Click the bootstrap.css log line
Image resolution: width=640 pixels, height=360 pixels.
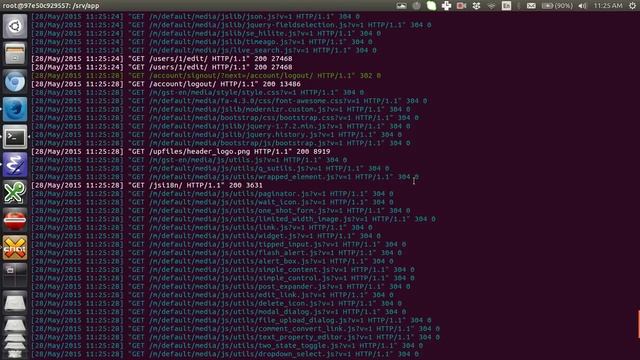click(x=225, y=118)
